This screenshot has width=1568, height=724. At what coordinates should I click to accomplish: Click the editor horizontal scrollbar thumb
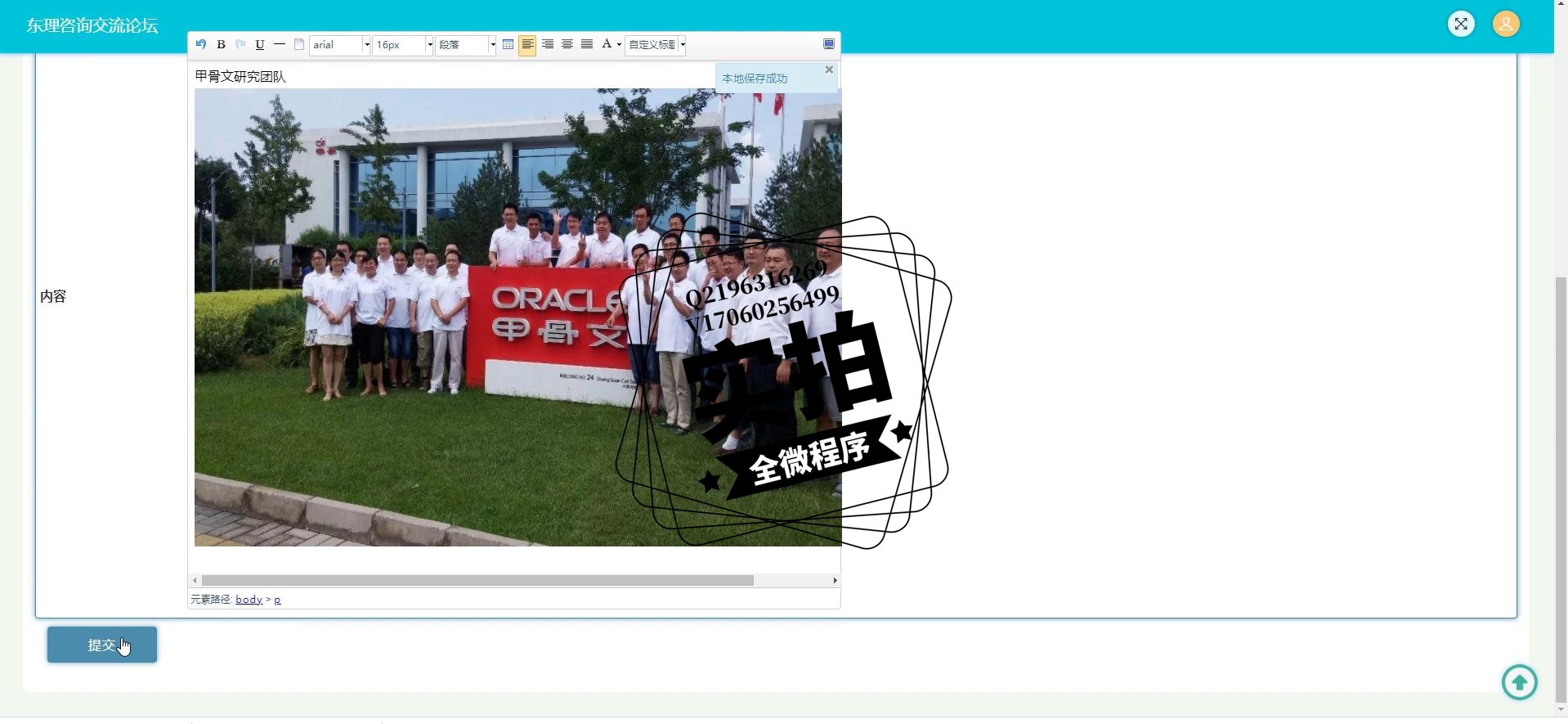(x=477, y=580)
